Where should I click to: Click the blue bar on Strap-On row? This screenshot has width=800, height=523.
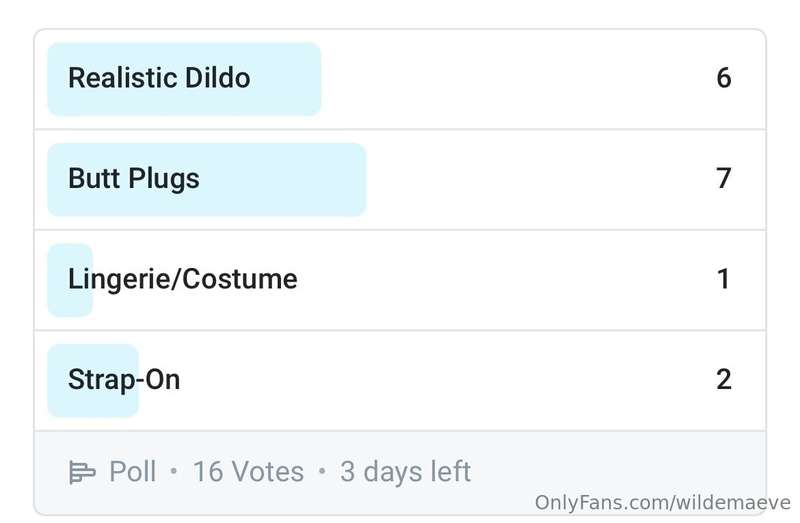click(93, 381)
